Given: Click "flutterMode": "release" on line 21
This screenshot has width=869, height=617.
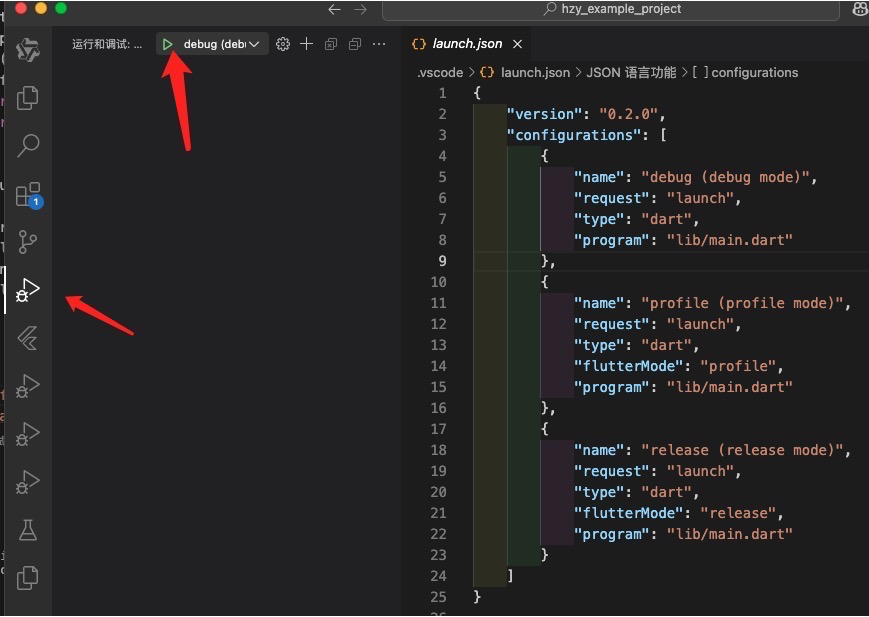Looking at the screenshot, I should coord(675,513).
